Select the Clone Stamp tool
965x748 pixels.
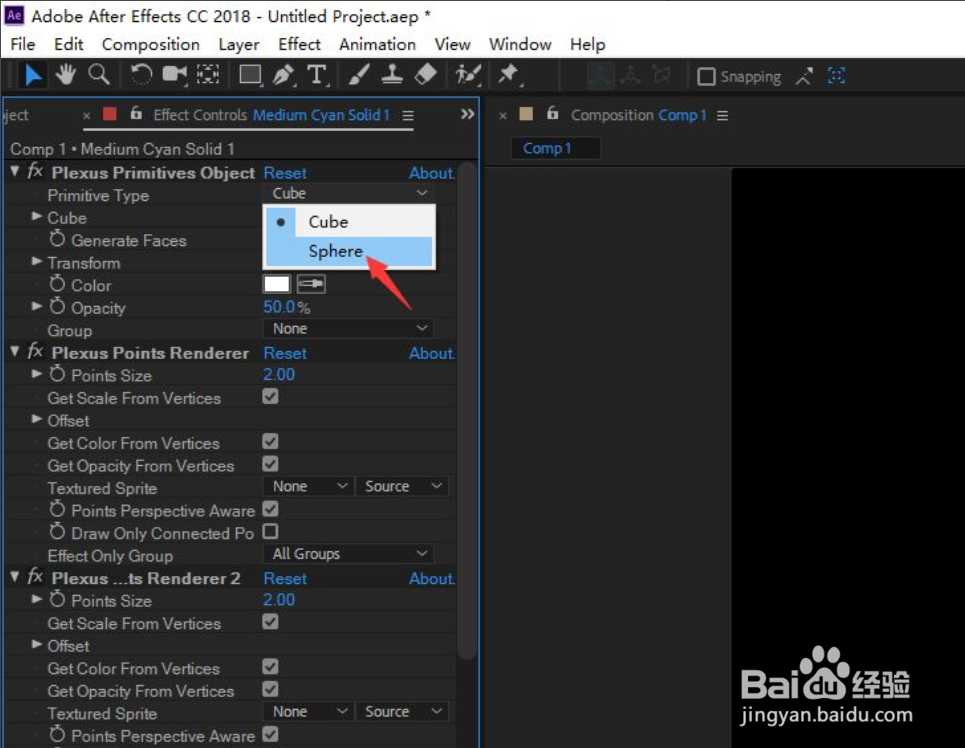click(x=392, y=75)
